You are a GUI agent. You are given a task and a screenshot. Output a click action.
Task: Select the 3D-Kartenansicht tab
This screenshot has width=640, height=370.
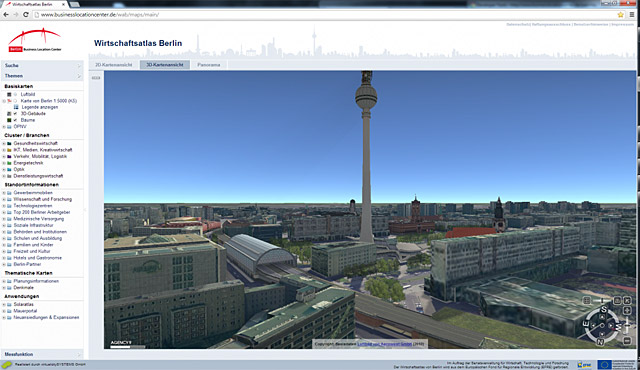click(x=165, y=64)
